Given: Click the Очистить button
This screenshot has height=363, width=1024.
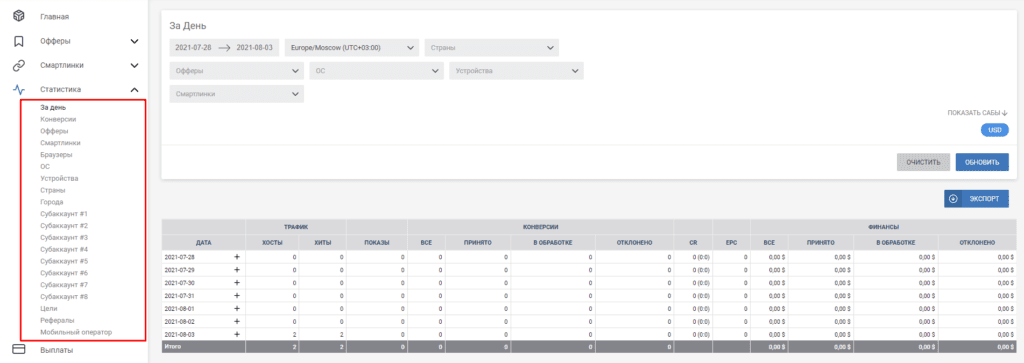Looking at the screenshot, I should (x=923, y=162).
